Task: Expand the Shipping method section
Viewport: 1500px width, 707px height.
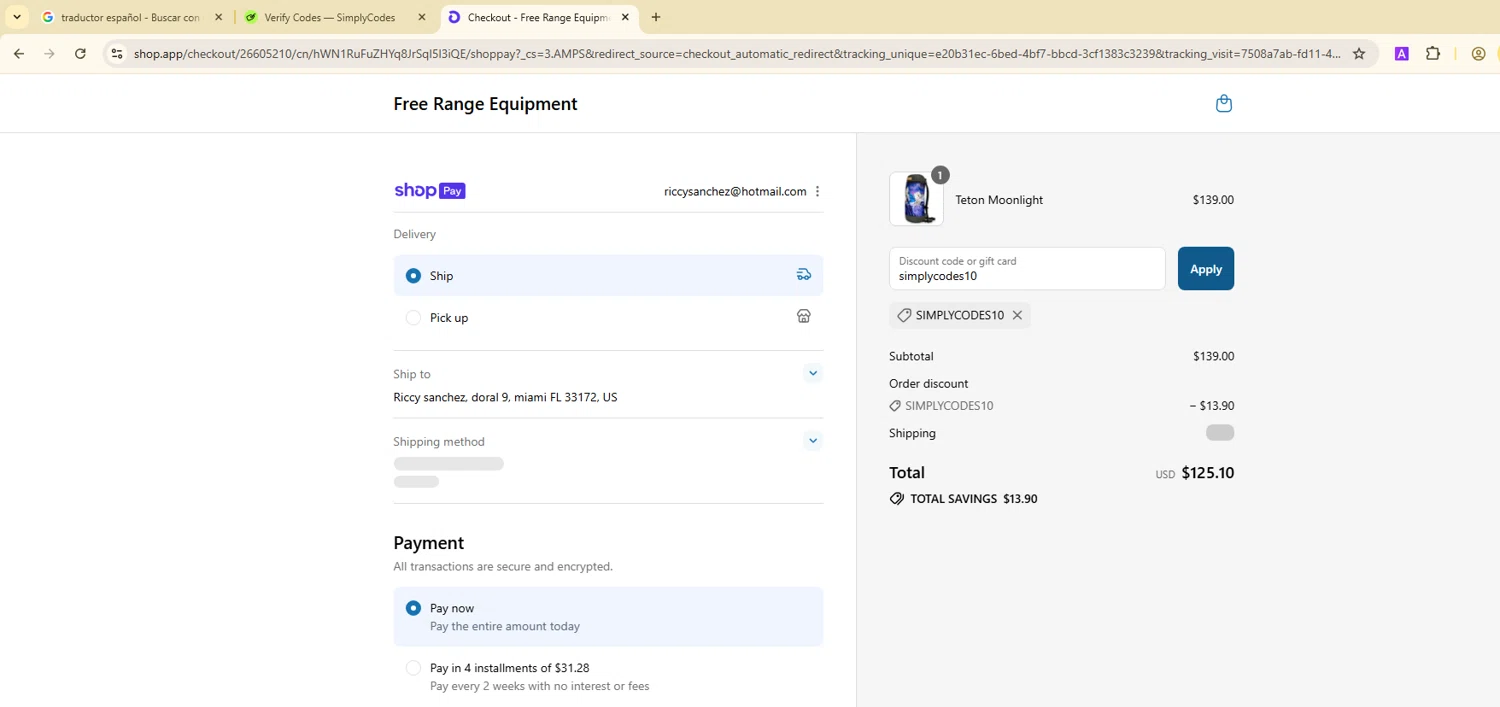Action: click(x=813, y=441)
